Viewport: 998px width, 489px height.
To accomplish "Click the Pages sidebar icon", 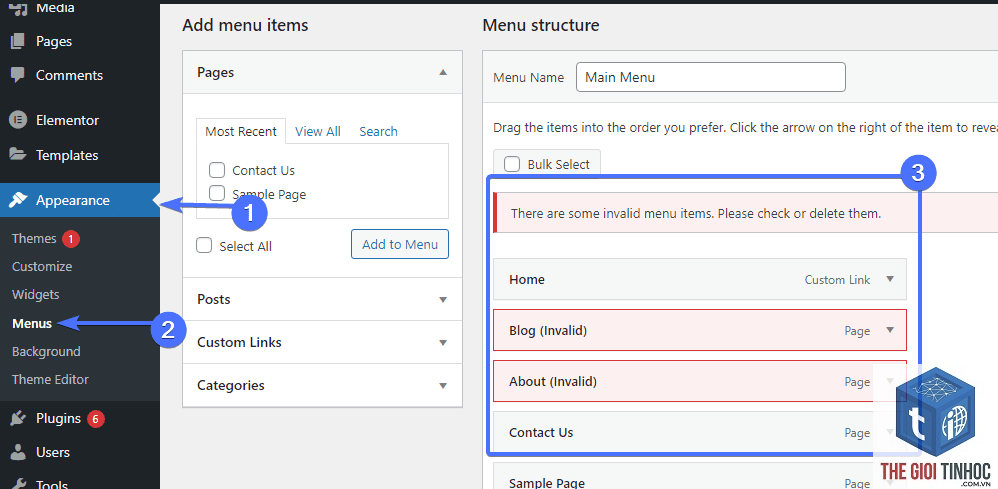I will pos(18,41).
